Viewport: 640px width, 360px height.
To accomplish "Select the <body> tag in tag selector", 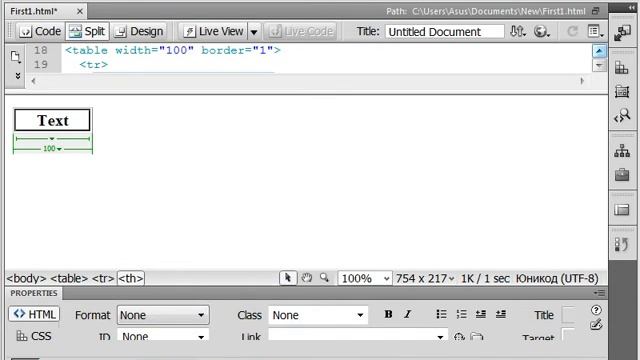I will [26, 278].
